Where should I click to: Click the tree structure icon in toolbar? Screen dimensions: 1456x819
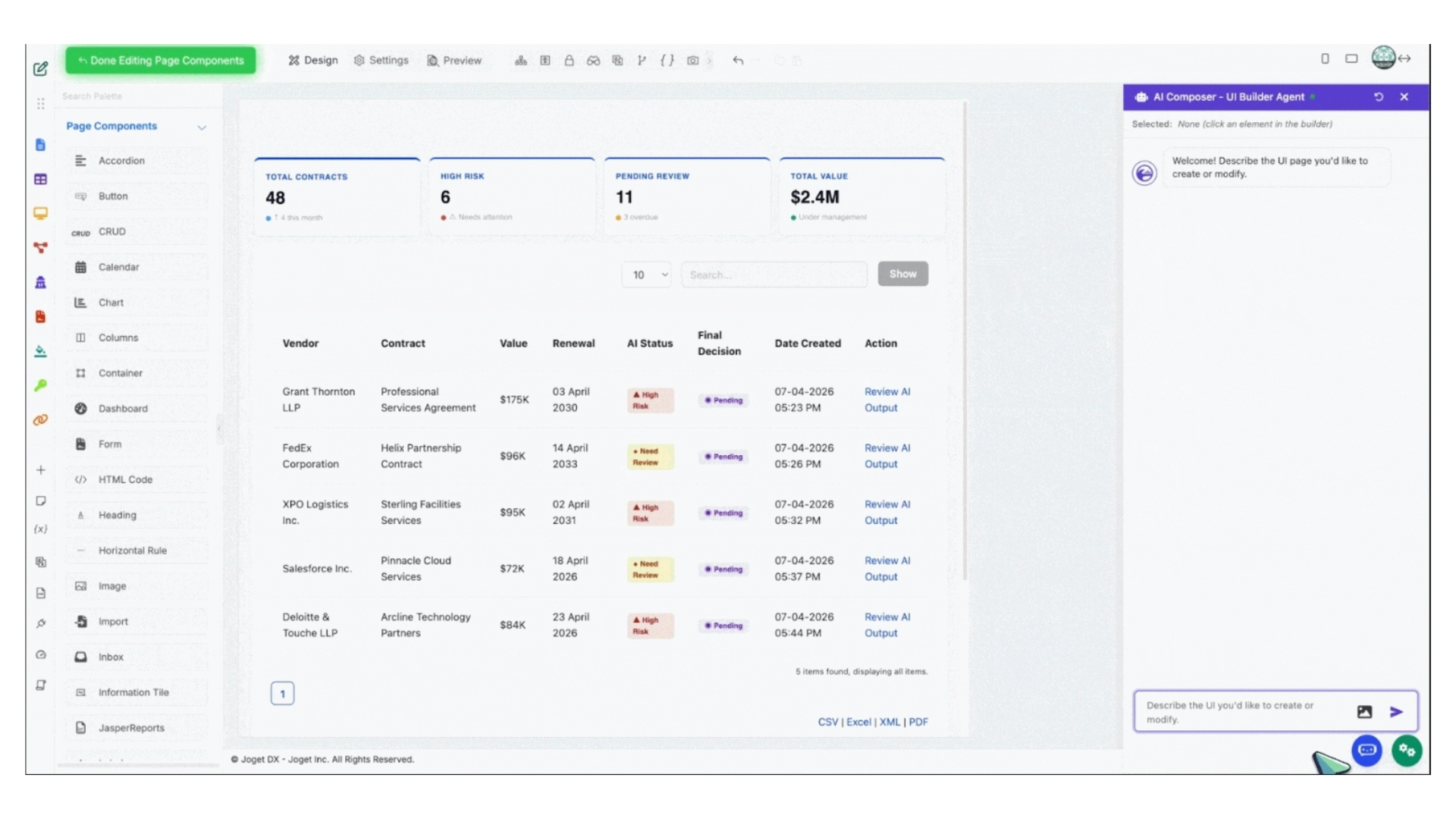(521, 61)
